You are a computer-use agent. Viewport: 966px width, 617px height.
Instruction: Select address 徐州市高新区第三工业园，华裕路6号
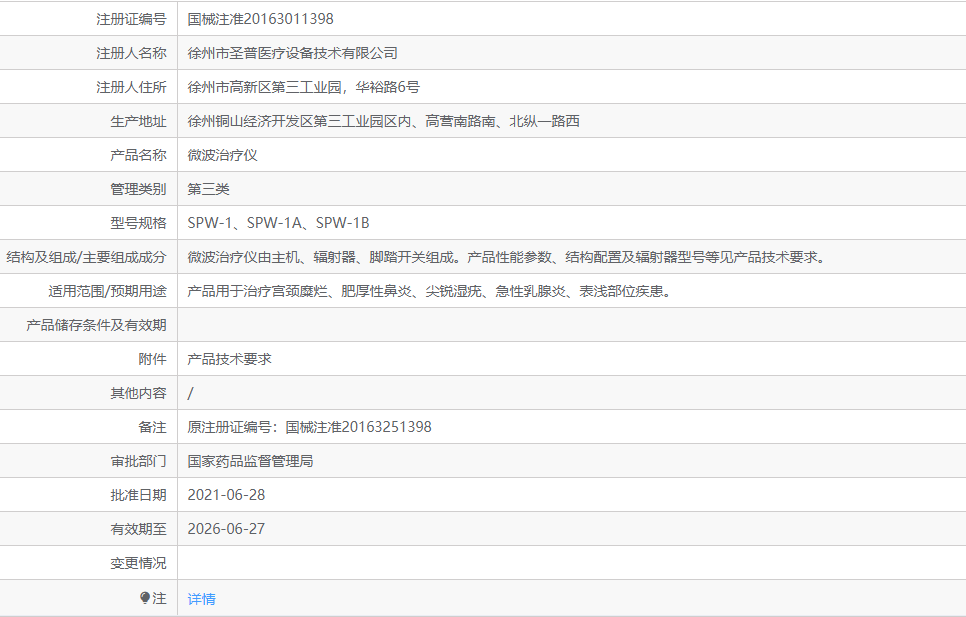coord(303,87)
